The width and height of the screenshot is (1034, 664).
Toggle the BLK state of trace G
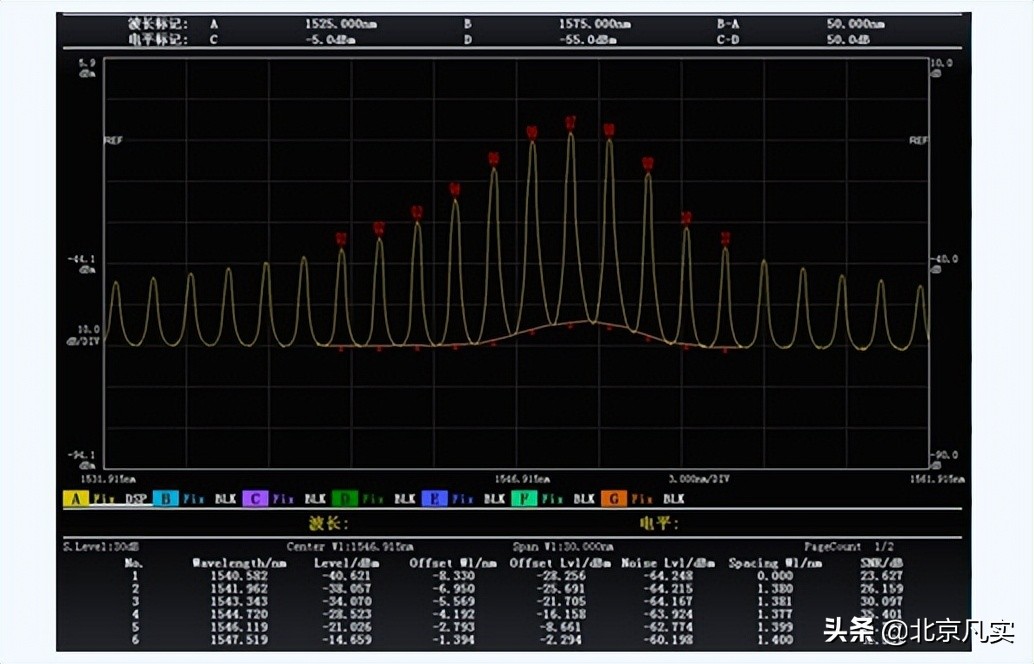coord(674,498)
